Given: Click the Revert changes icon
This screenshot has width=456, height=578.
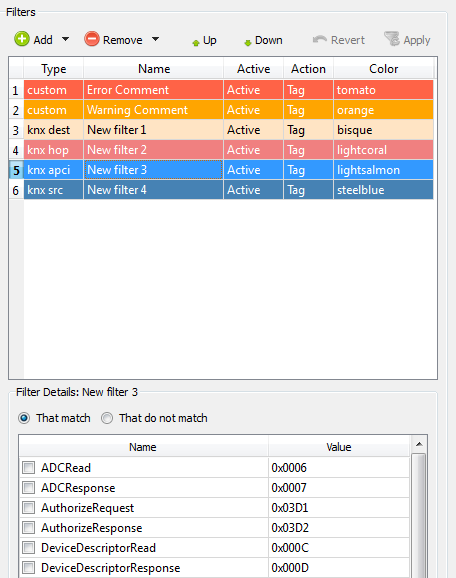Looking at the screenshot, I should (x=319, y=39).
